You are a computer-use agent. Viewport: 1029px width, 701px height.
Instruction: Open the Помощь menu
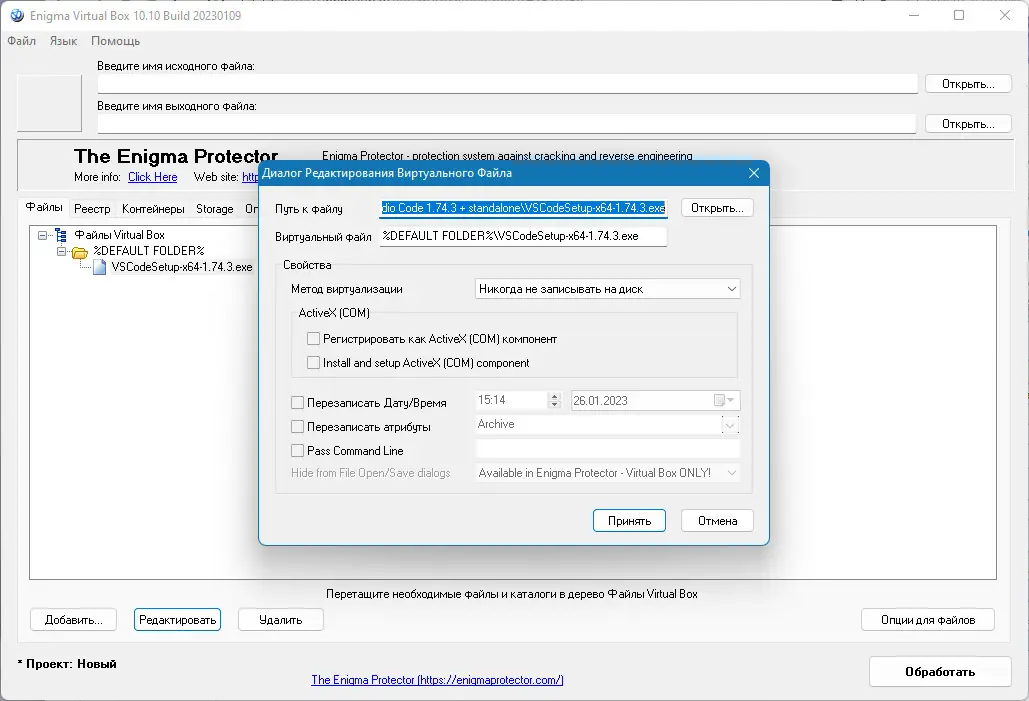tap(116, 41)
